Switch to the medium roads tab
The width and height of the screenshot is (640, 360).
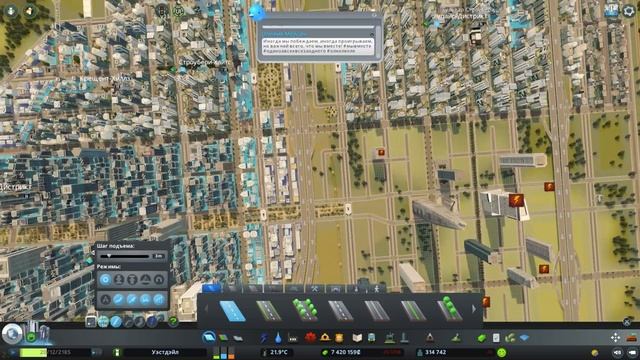pos(232,289)
